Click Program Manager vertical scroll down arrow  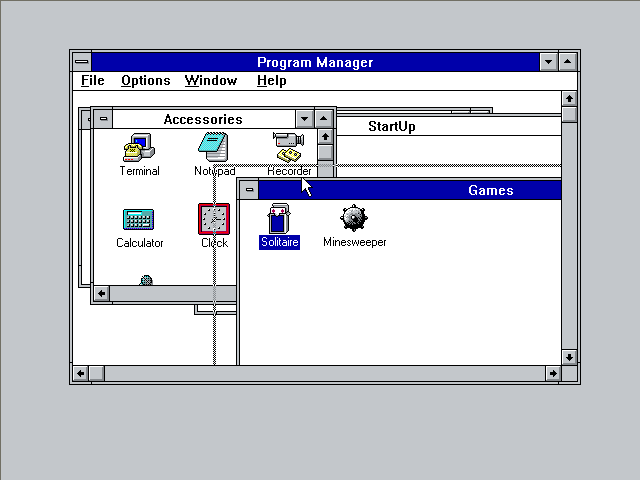569,358
